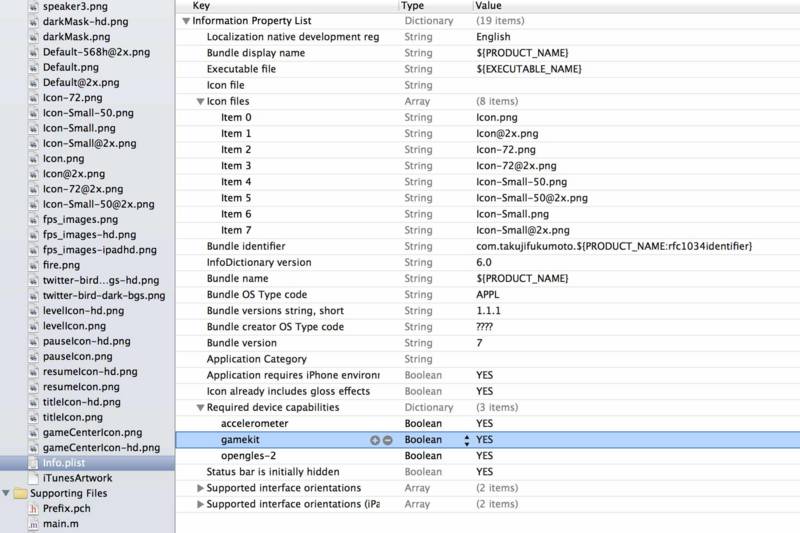800x533 pixels.
Task: Click the Value column header
Action: [x=488, y=6]
